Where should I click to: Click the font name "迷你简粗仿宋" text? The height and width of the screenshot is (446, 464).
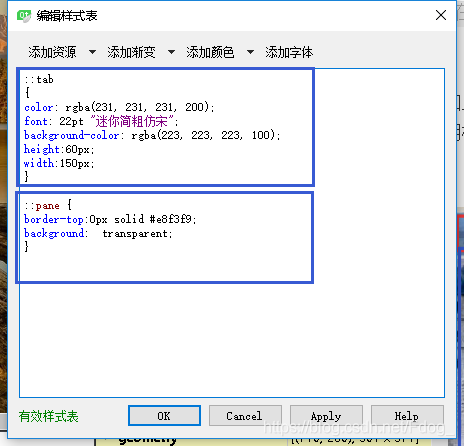pos(132,121)
